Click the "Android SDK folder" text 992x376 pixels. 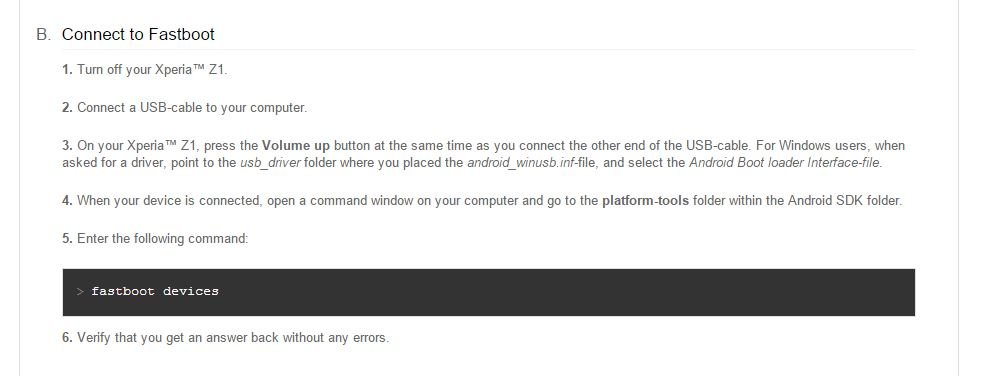pos(845,201)
